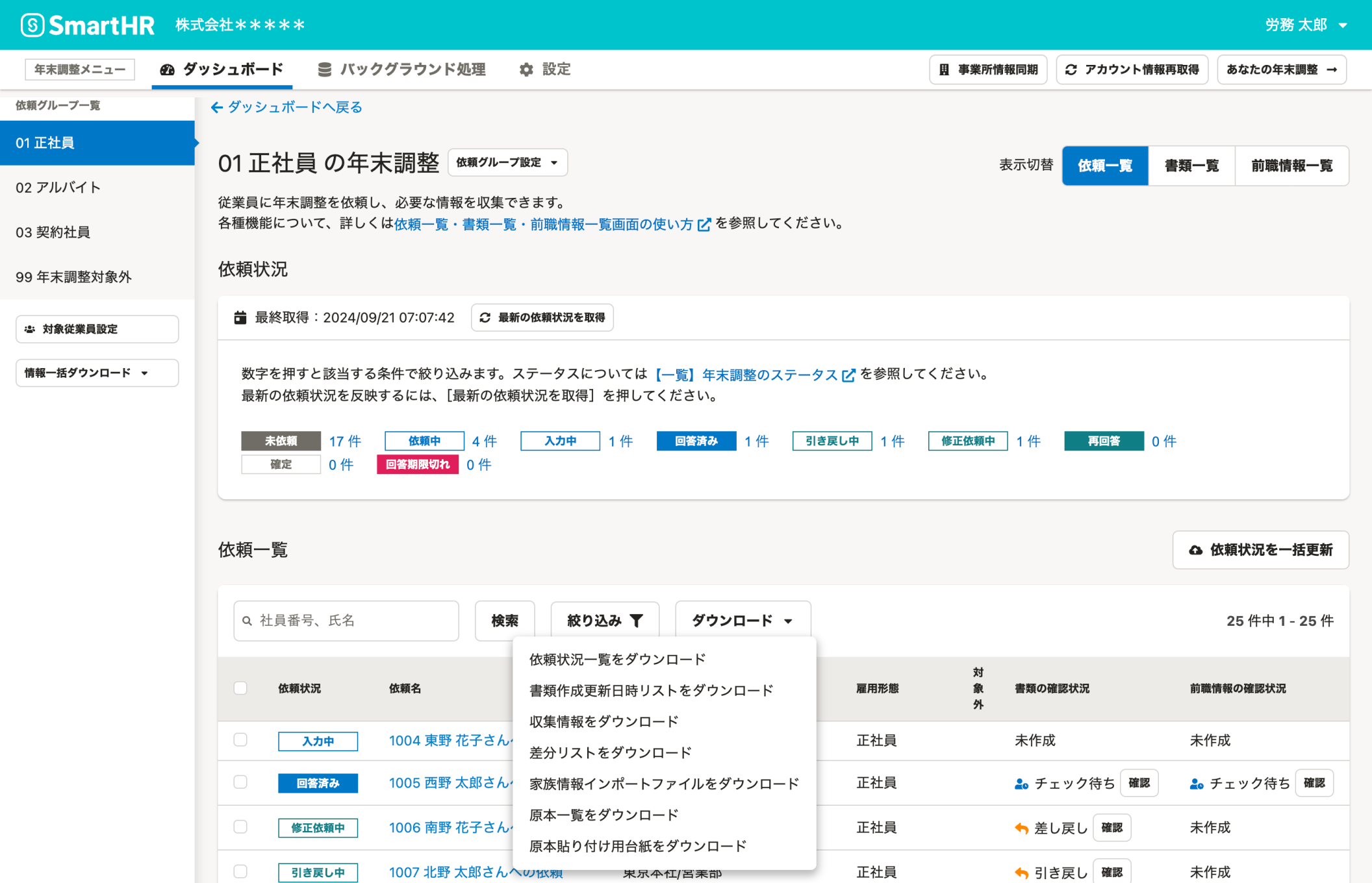Choose 原本貼り付け用台紙をダウンロード
This screenshot has width=1372, height=883.
coord(664,847)
